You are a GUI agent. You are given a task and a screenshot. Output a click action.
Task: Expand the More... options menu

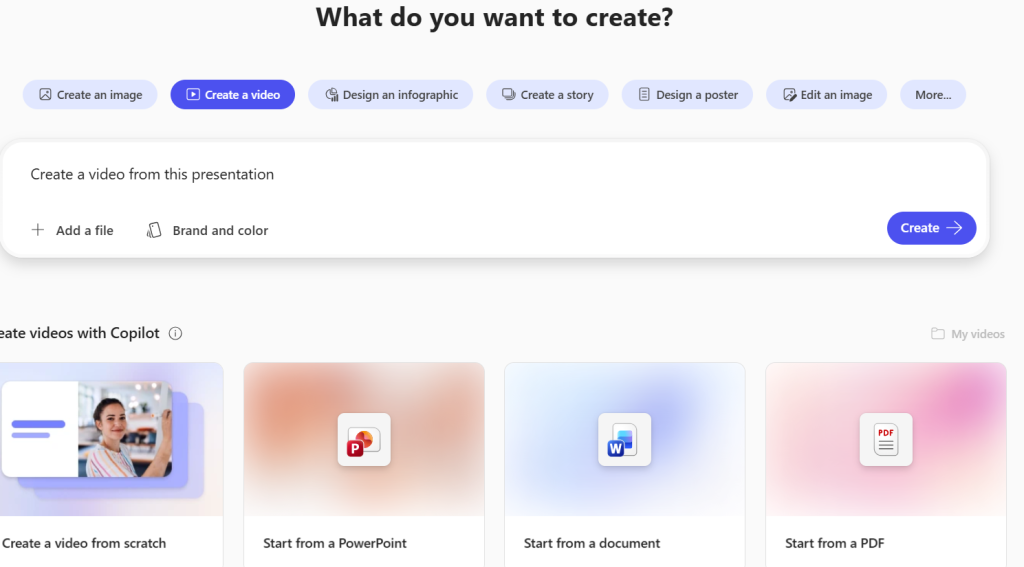(933, 95)
